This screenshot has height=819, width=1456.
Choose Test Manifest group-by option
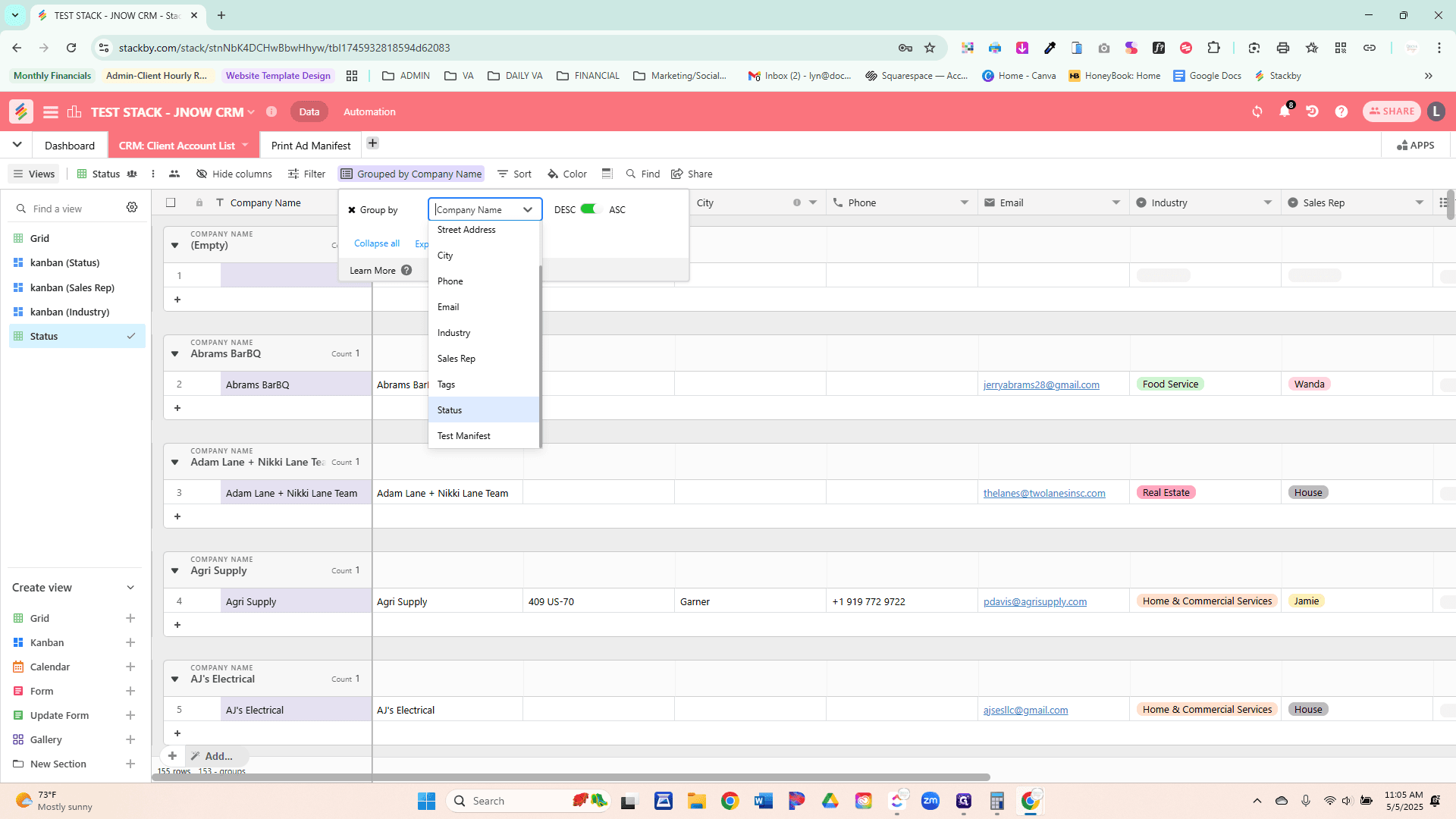(x=484, y=435)
